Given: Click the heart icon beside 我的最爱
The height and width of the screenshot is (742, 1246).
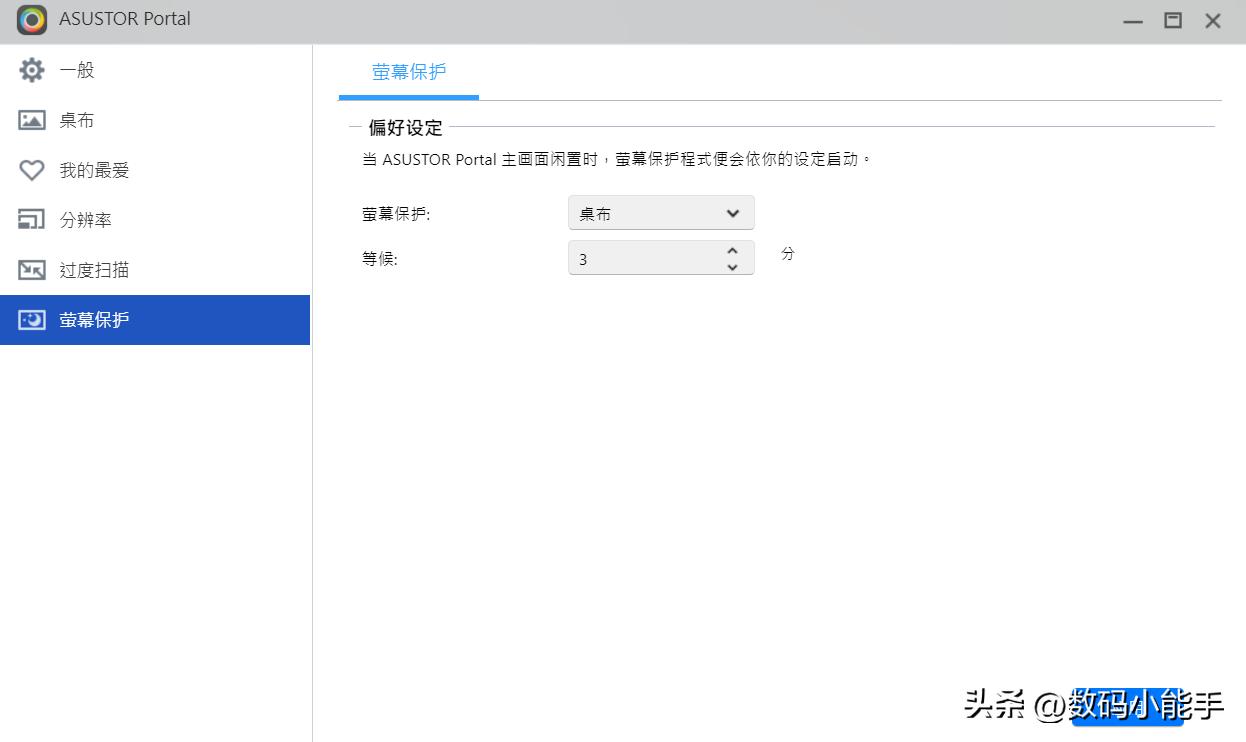Looking at the screenshot, I should click(33, 170).
